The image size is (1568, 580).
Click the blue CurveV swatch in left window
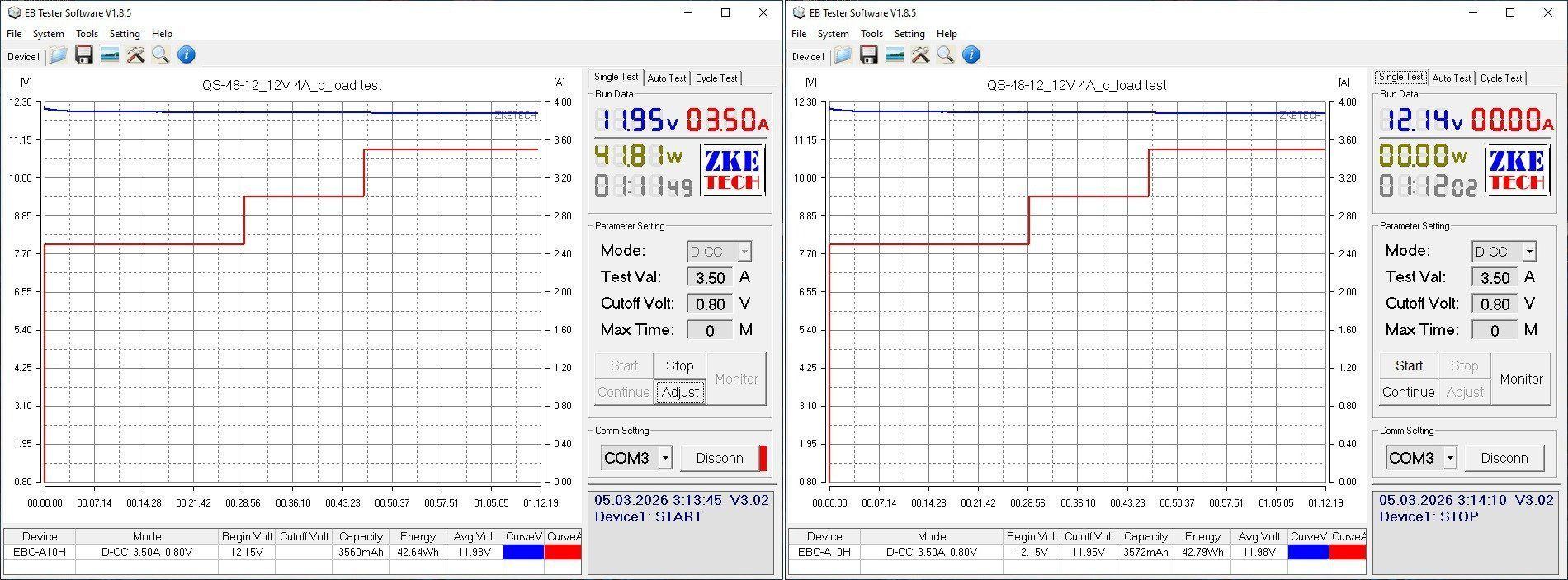click(x=523, y=552)
